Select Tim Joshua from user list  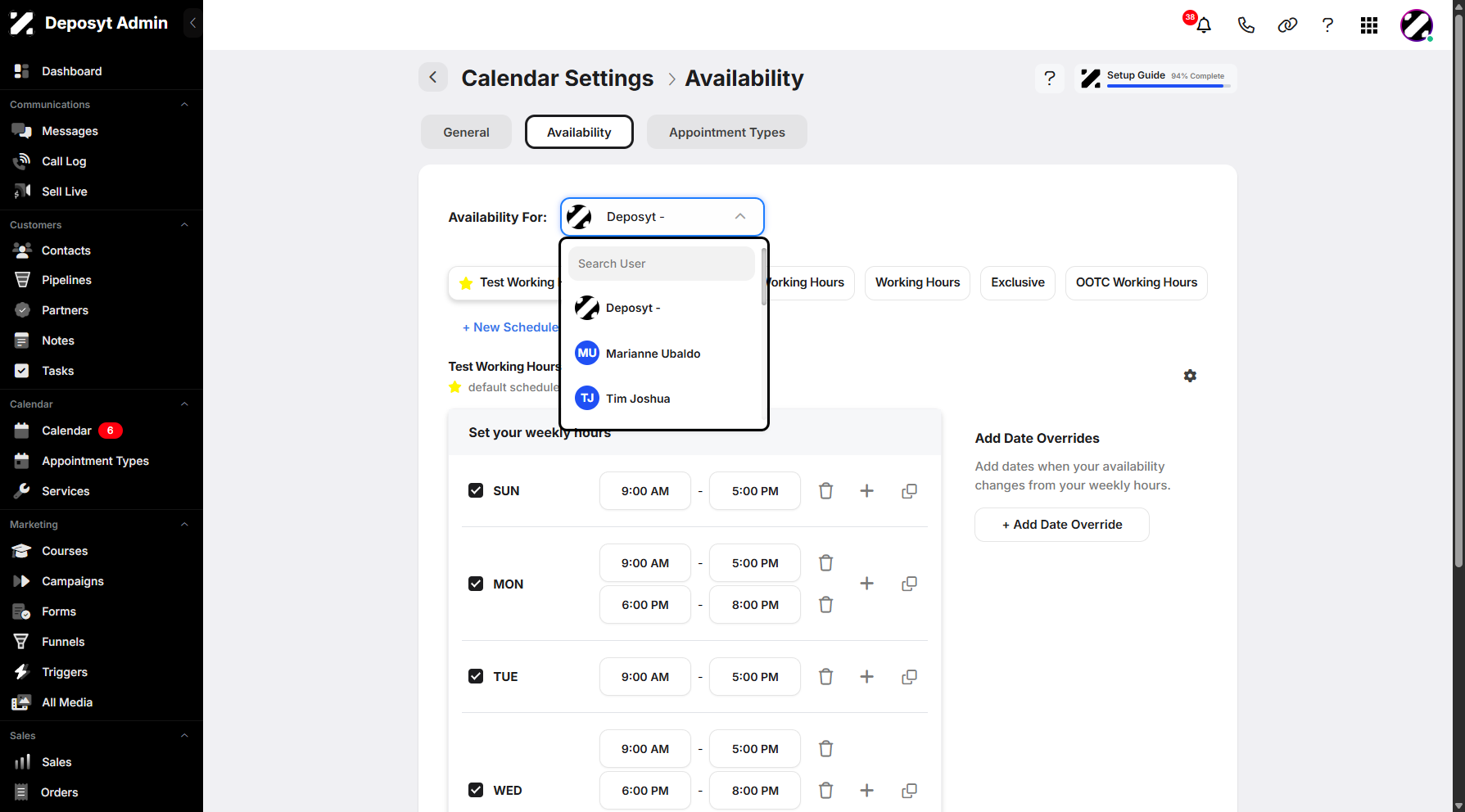coord(662,399)
